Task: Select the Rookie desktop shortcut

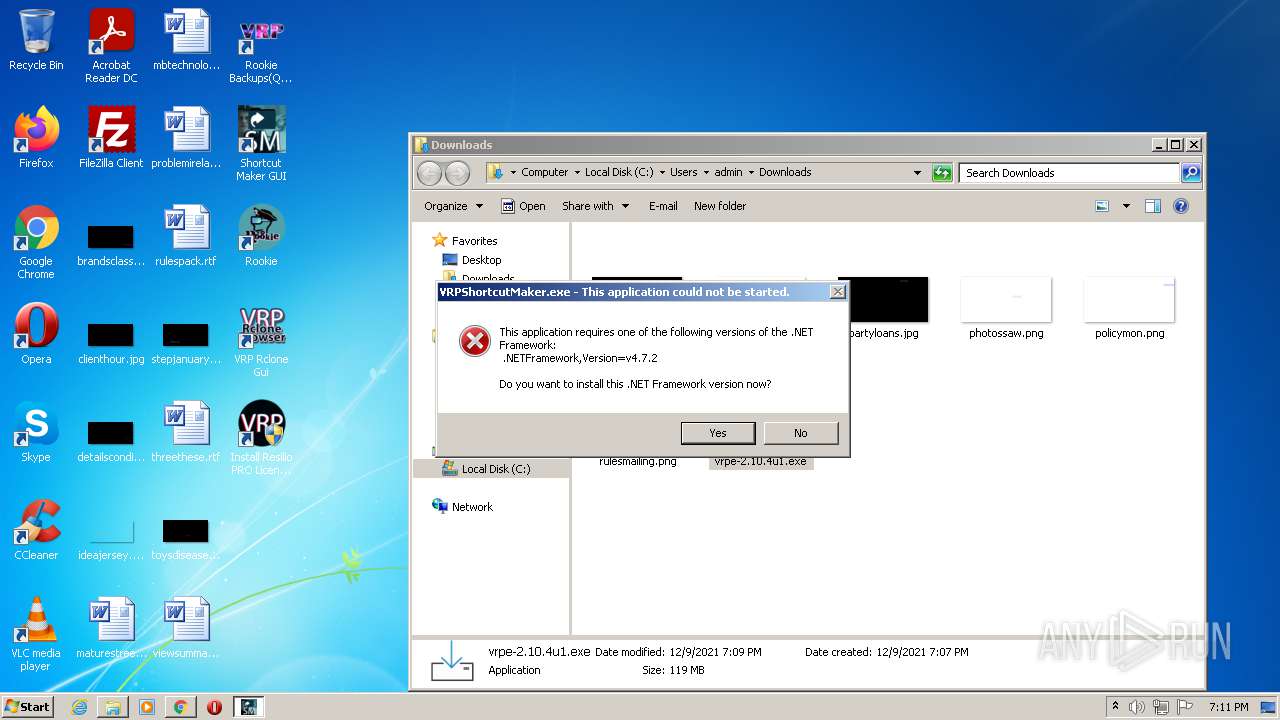Action: [261, 236]
